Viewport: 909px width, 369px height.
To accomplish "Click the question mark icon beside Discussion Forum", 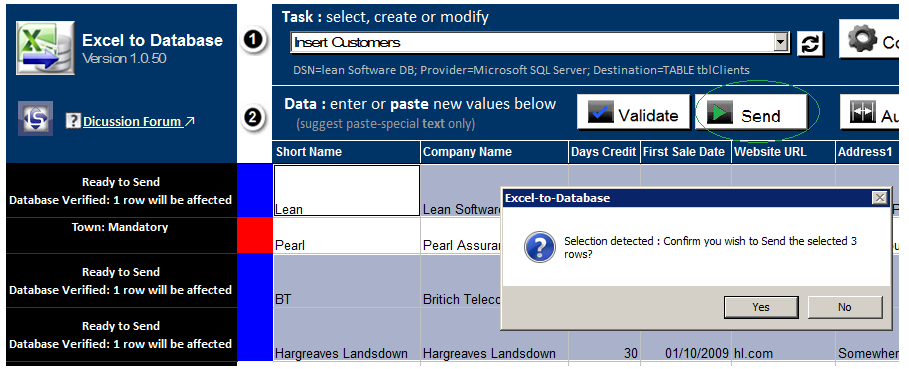I will [72, 122].
